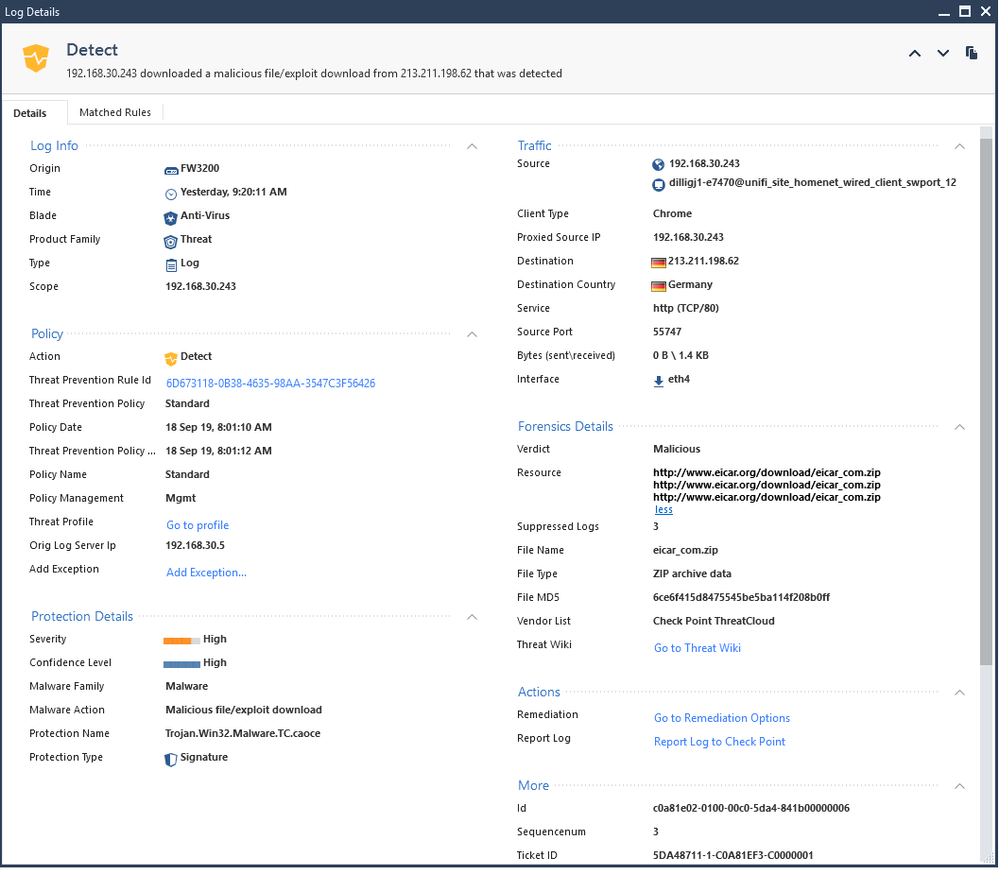The width and height of the screenshot is (999, 871).
Task: Collapse the Traffic section
Action: click(x=960, y=146)
